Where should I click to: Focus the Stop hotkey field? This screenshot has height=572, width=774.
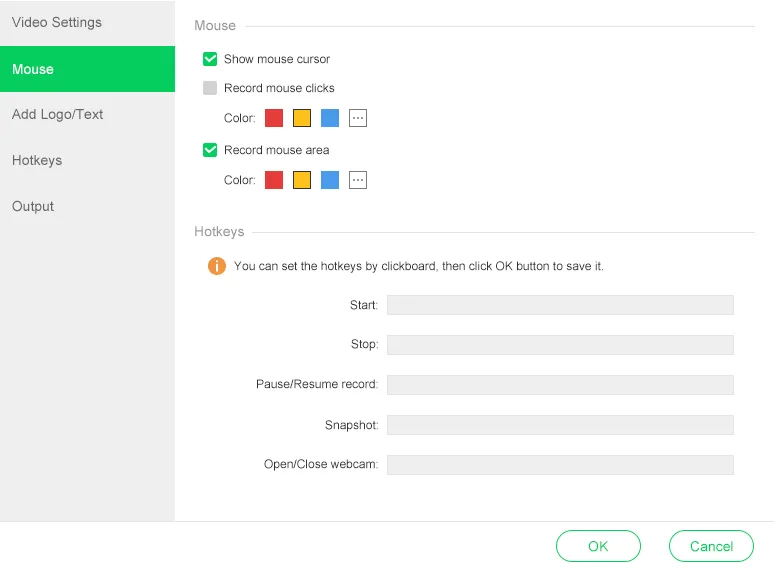click(560, 344)
